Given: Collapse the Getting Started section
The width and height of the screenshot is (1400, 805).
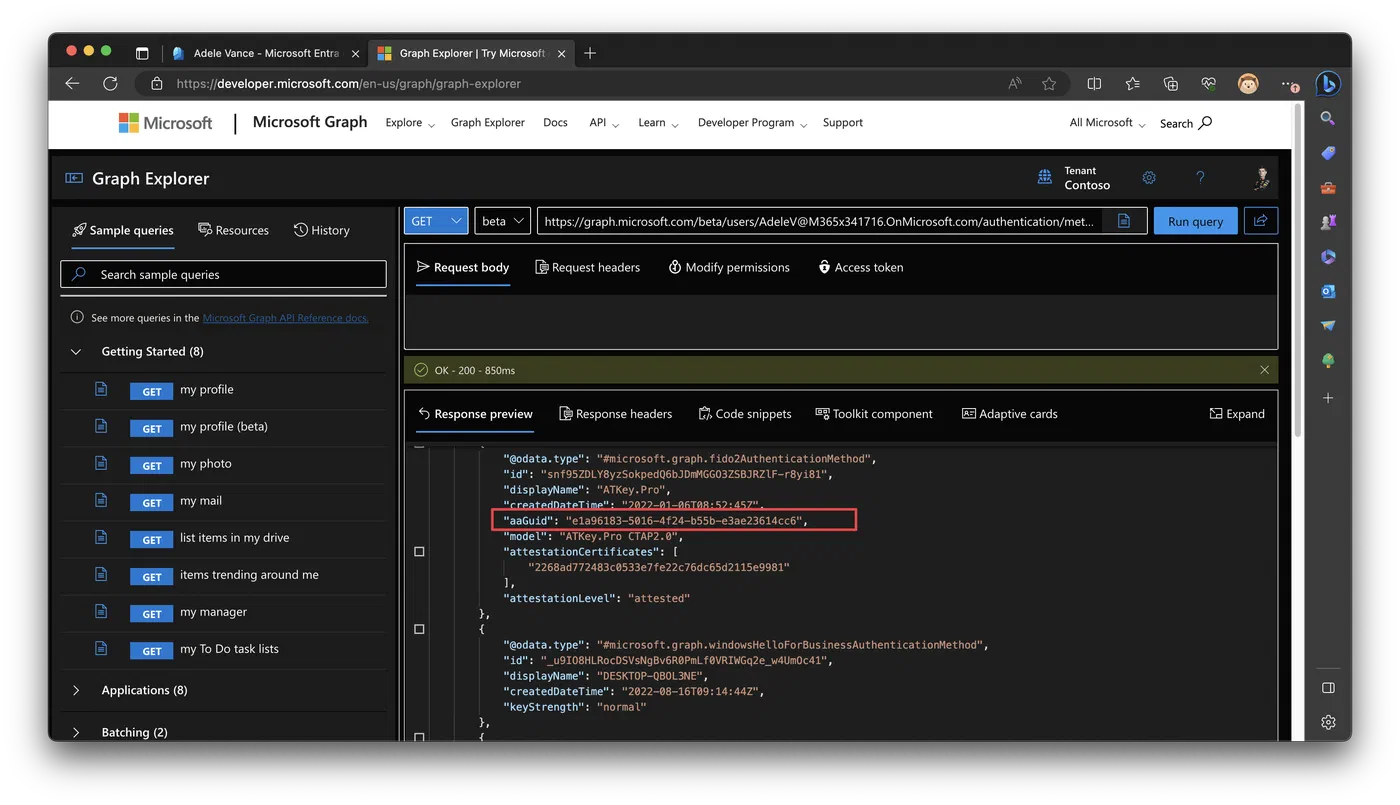Looking at the screenshot, I should tap(76, 352).
